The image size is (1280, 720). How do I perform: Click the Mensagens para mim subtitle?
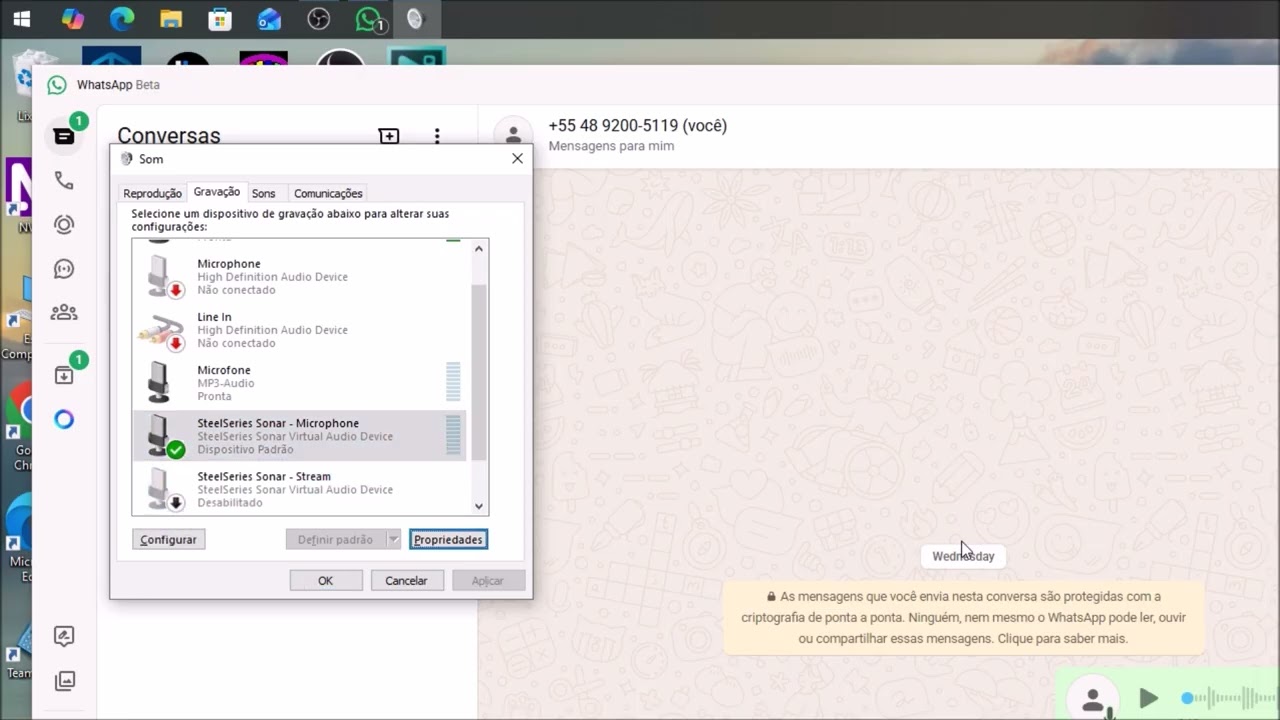pos(611,146)
